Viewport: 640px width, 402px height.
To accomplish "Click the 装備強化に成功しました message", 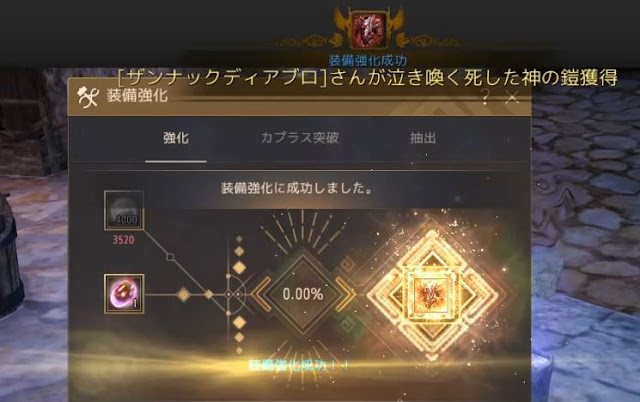I will click(297, 189).
